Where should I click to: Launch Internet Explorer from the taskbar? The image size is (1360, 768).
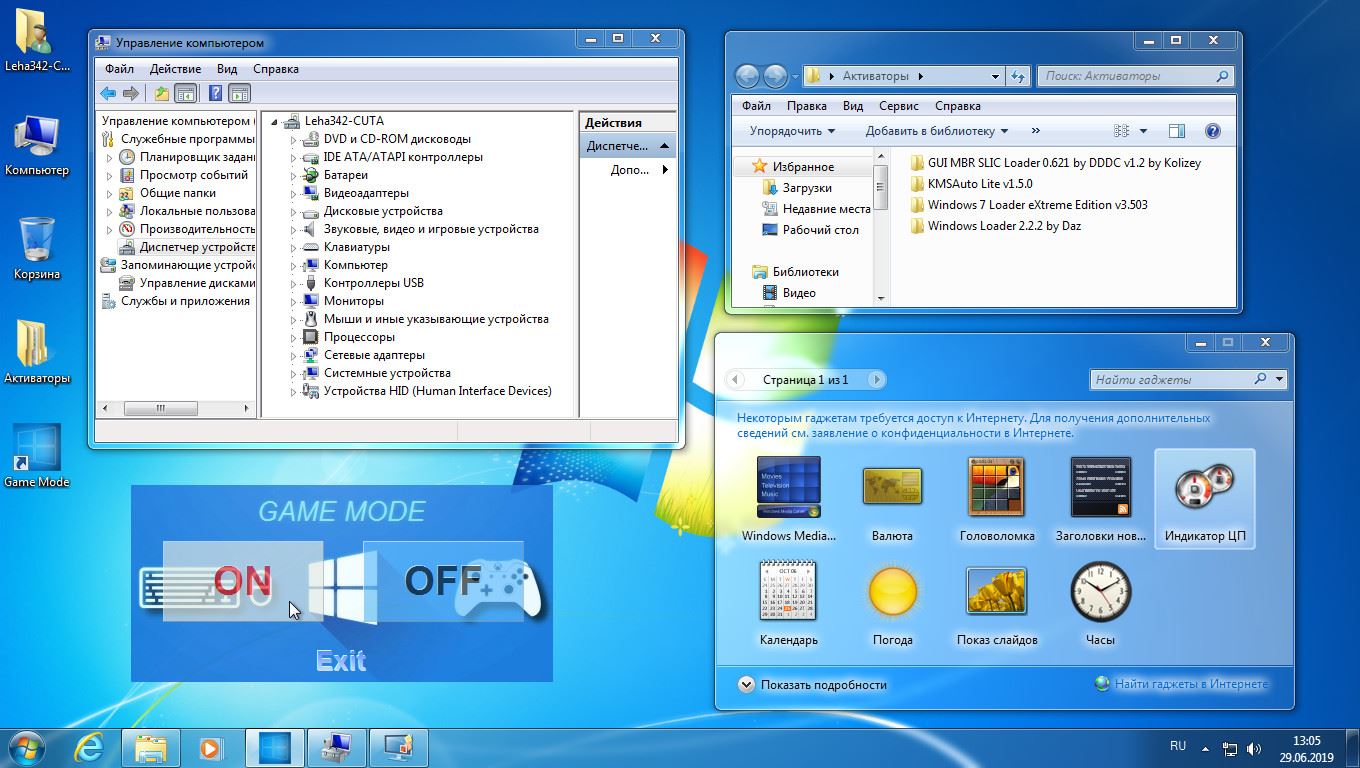(91, 747)
